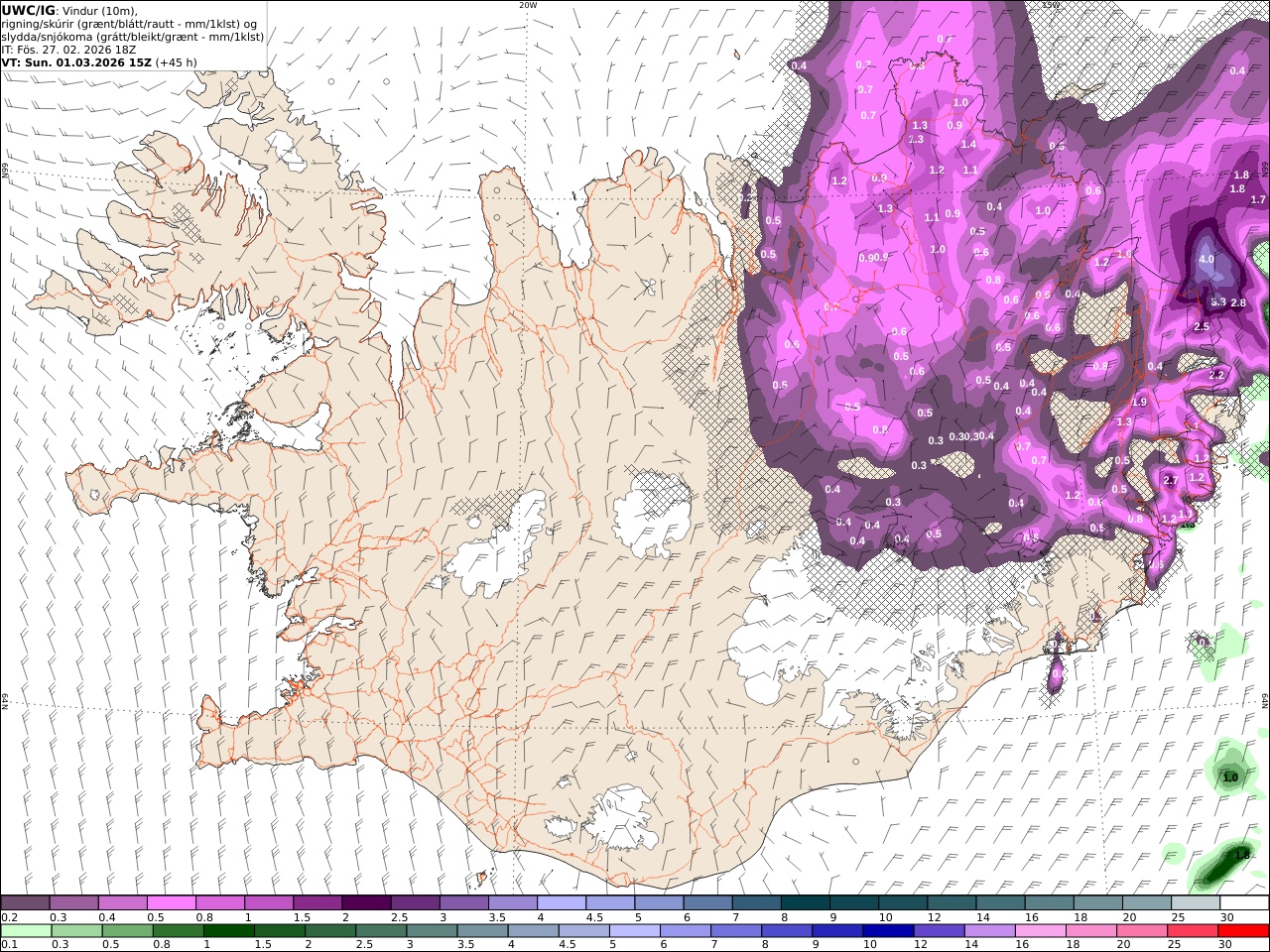Click the violet swatch labeled 12 in rain legend
Image resolution: width=1270 pixels, height=952 pixels.
click(x=939, y=931)
